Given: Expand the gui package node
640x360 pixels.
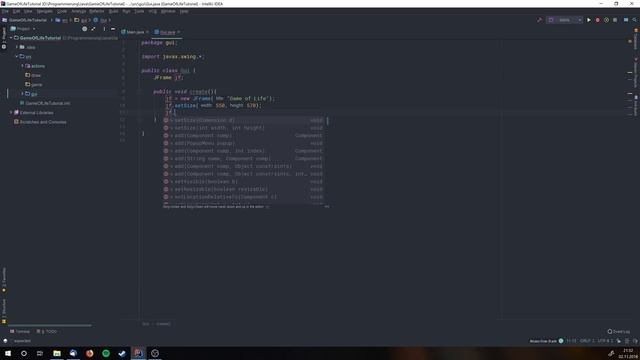Looking at the screenshot, I should coord(22,94).
